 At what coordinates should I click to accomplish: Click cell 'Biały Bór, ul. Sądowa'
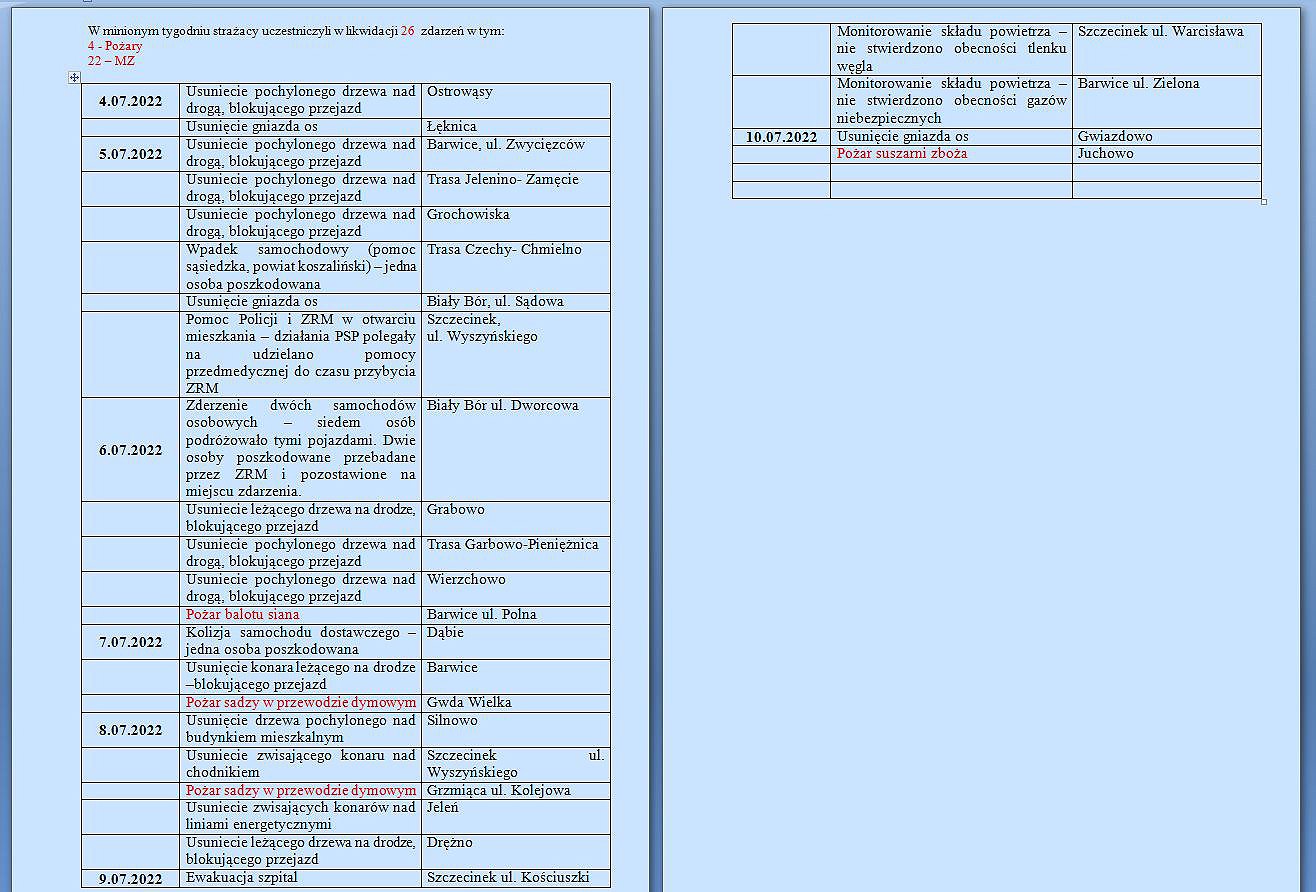[x=515, y=302]
